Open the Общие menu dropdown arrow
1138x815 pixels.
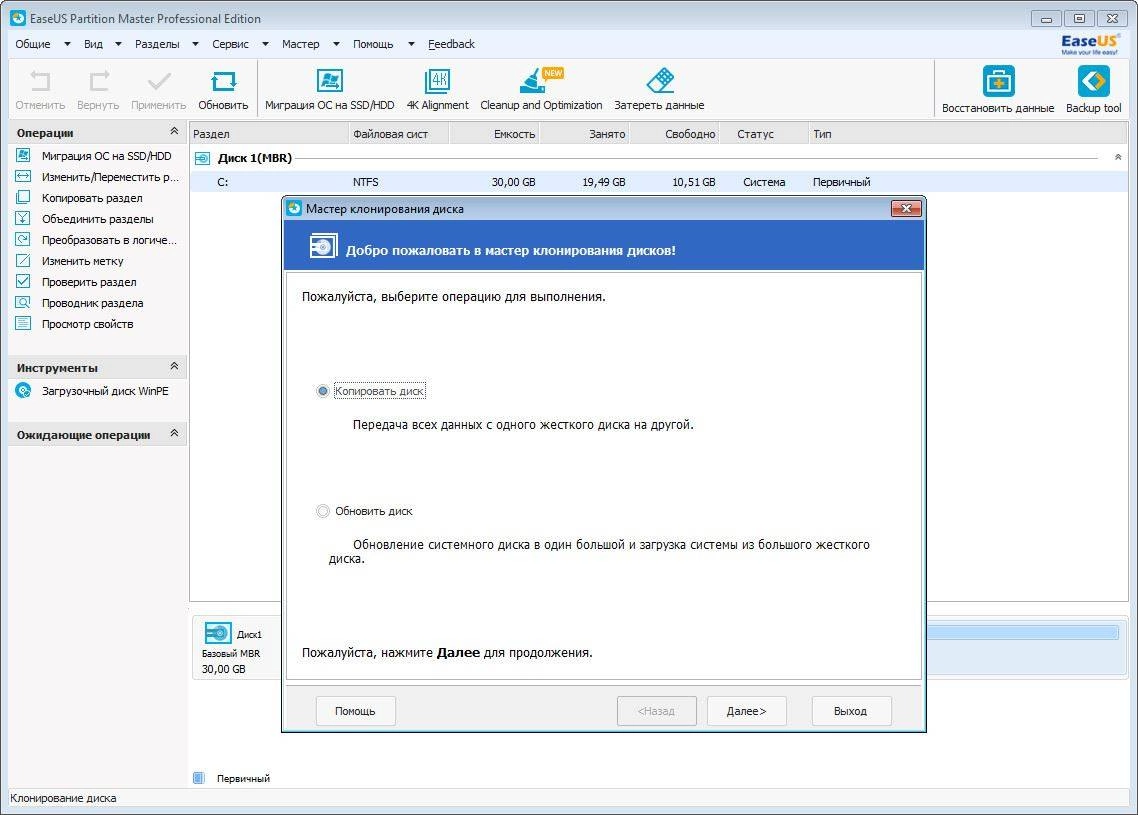tap(67, 44)
